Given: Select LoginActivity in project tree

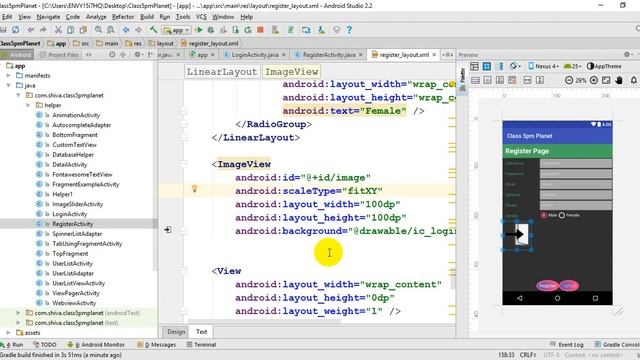Looking at the screenshot, I should (69, 214).
